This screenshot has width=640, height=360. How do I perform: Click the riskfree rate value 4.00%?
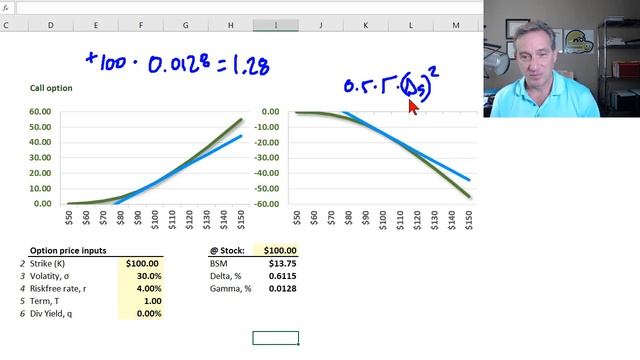click(141, 289)
